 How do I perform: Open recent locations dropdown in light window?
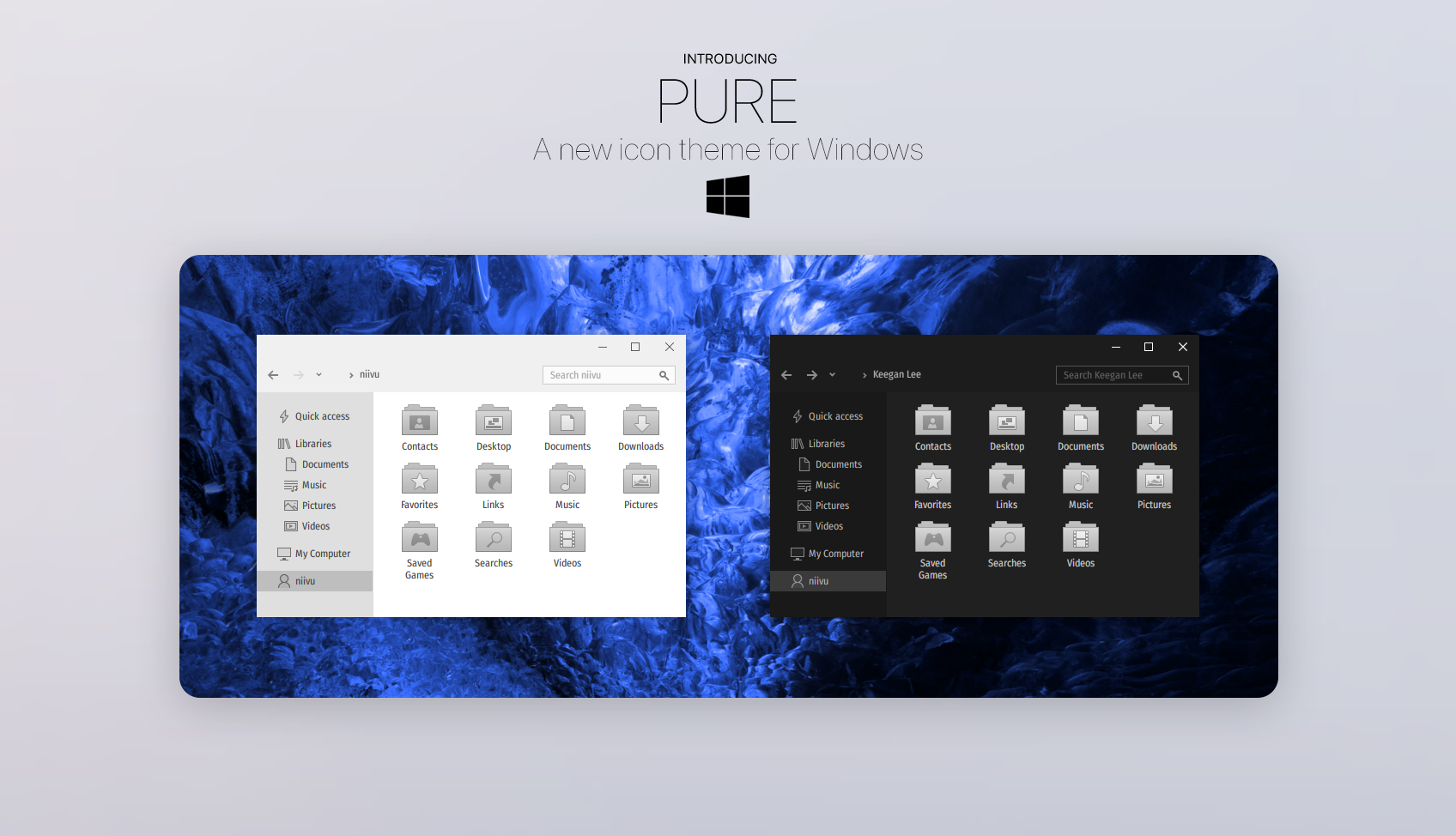(x=318, y=375)
